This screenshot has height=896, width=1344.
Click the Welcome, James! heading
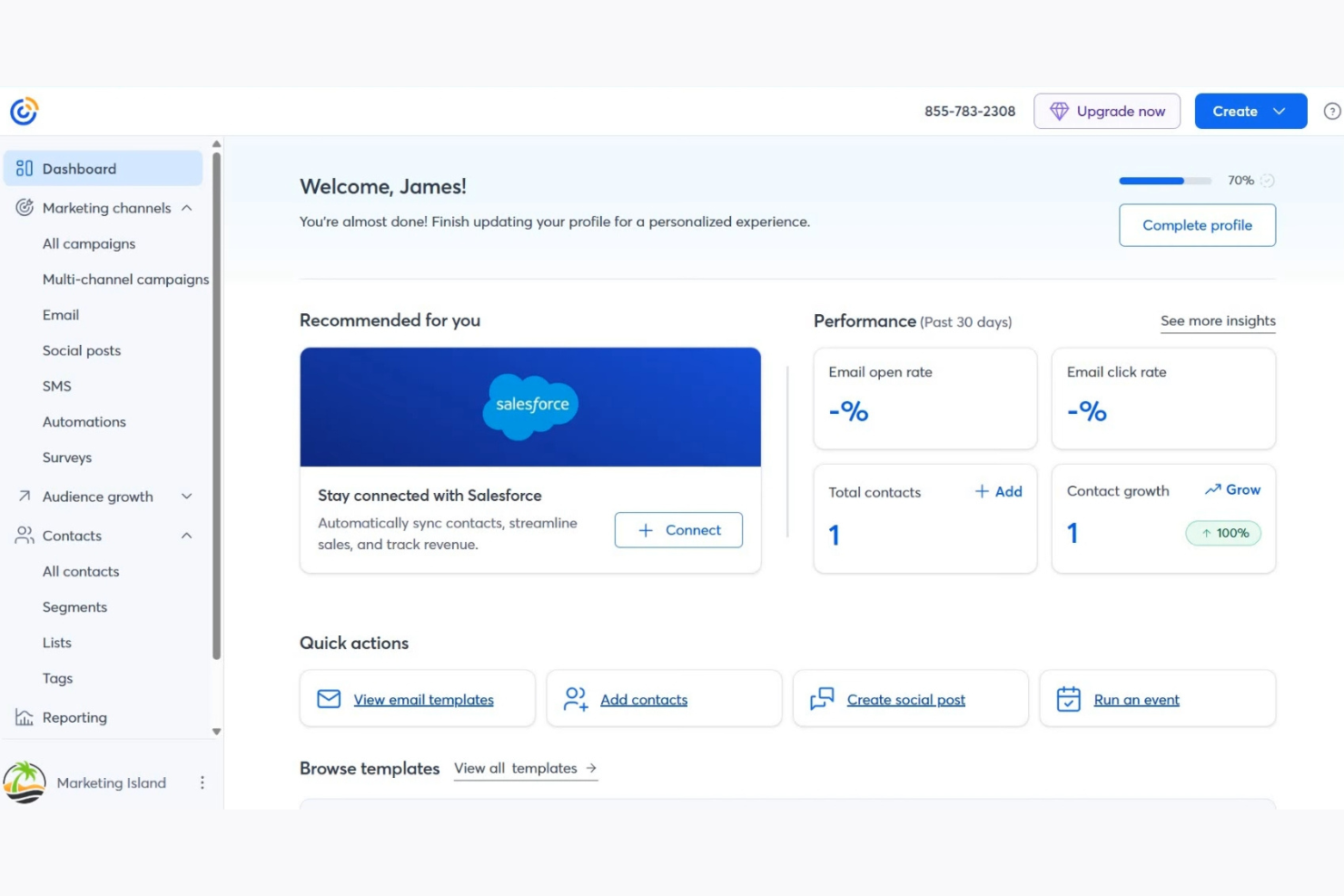pos(383,186)
